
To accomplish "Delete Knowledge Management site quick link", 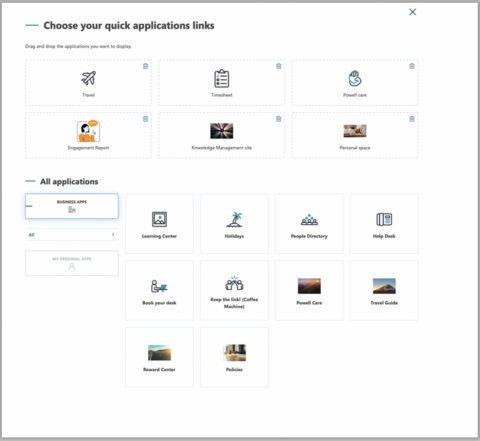I will pyautogui.click(x=279, y=119).
